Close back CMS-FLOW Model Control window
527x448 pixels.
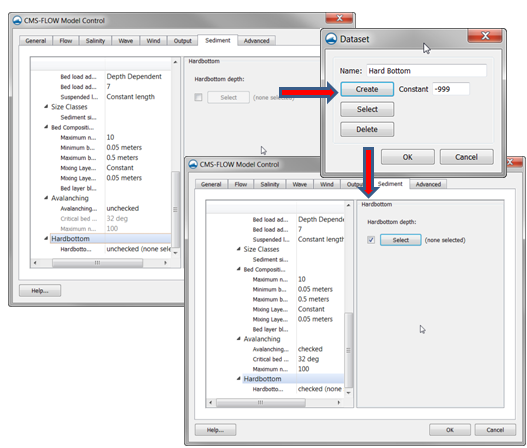coord(339,18)
